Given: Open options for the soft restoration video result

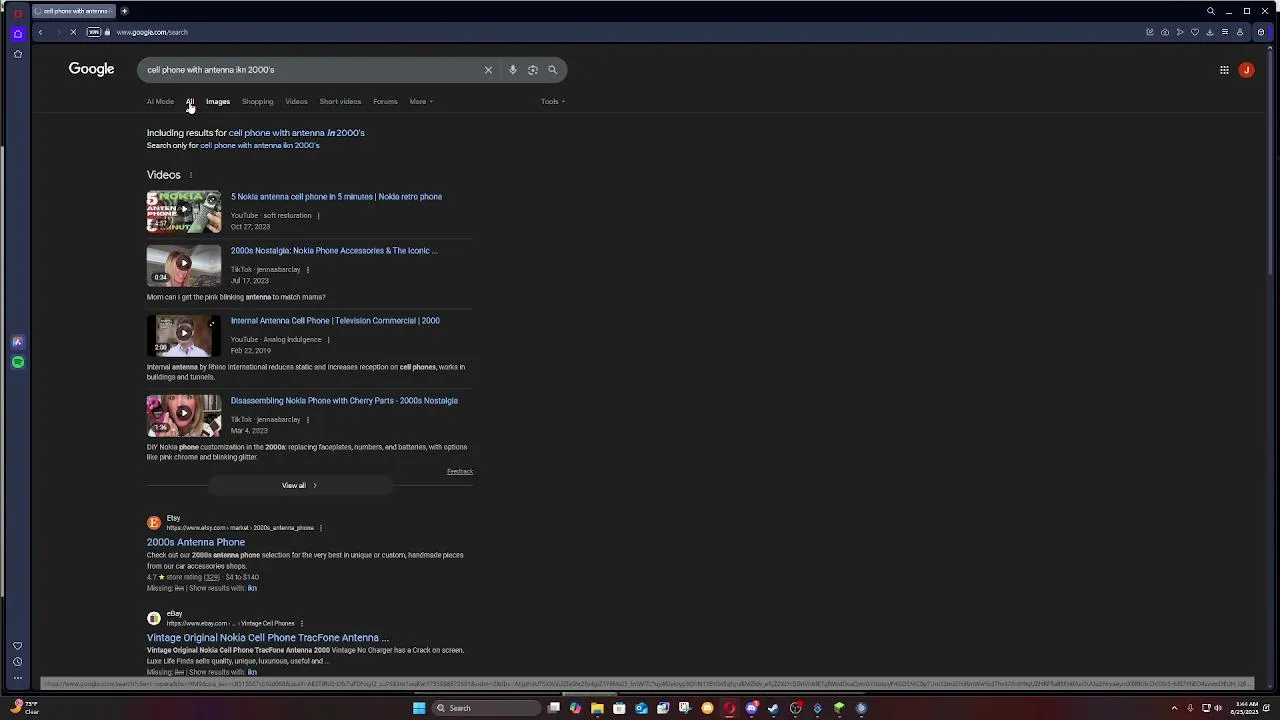Looking at the screenshot, I should point(318,215).
